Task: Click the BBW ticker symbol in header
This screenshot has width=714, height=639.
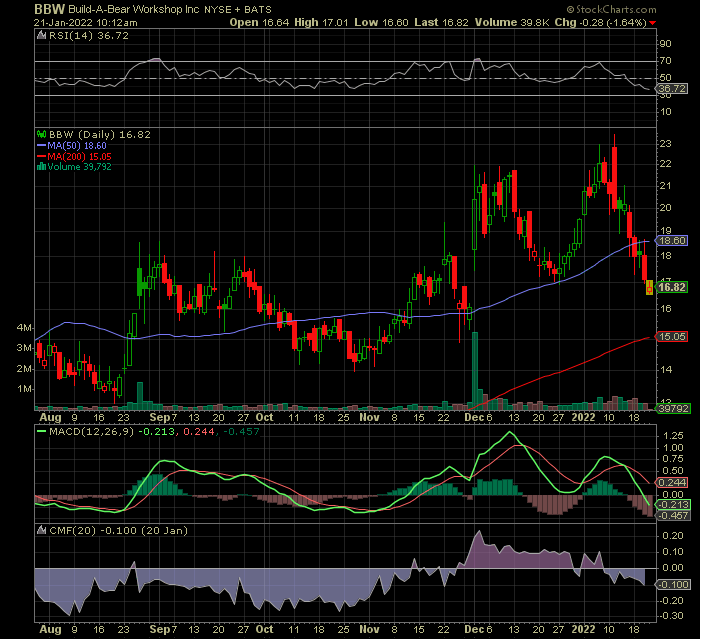Action: click(x=50, y=9)
